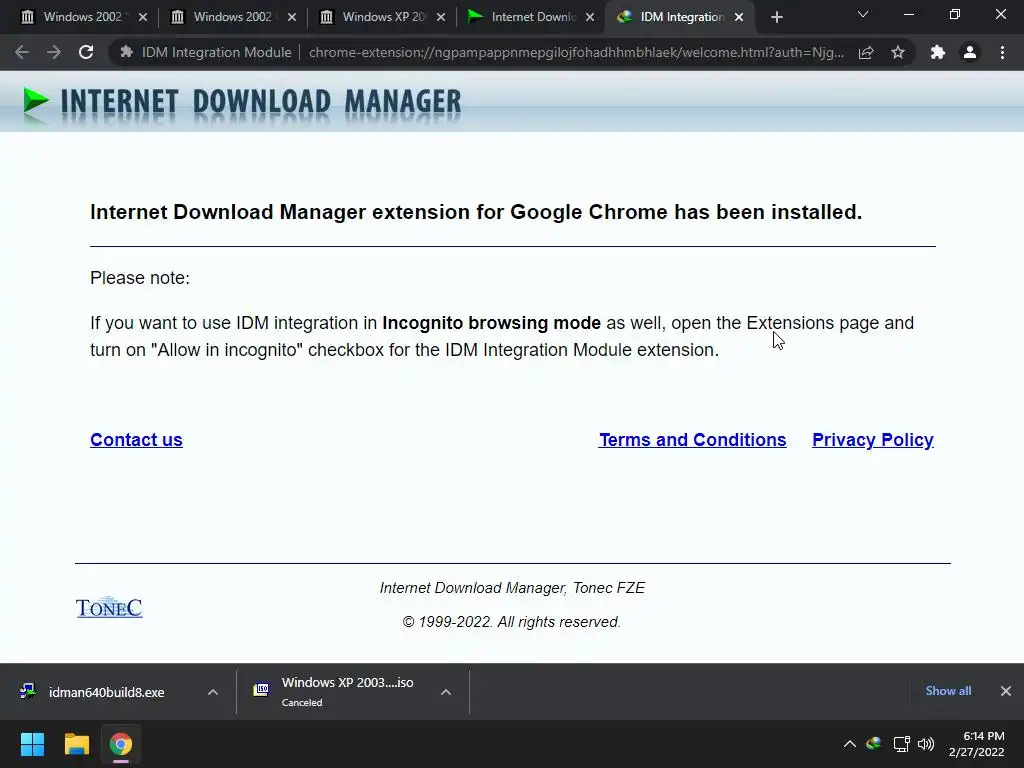This screenshot has width=1024, height=768.
Task: Open the volume control in the tray
Action: tap(926, 744)
